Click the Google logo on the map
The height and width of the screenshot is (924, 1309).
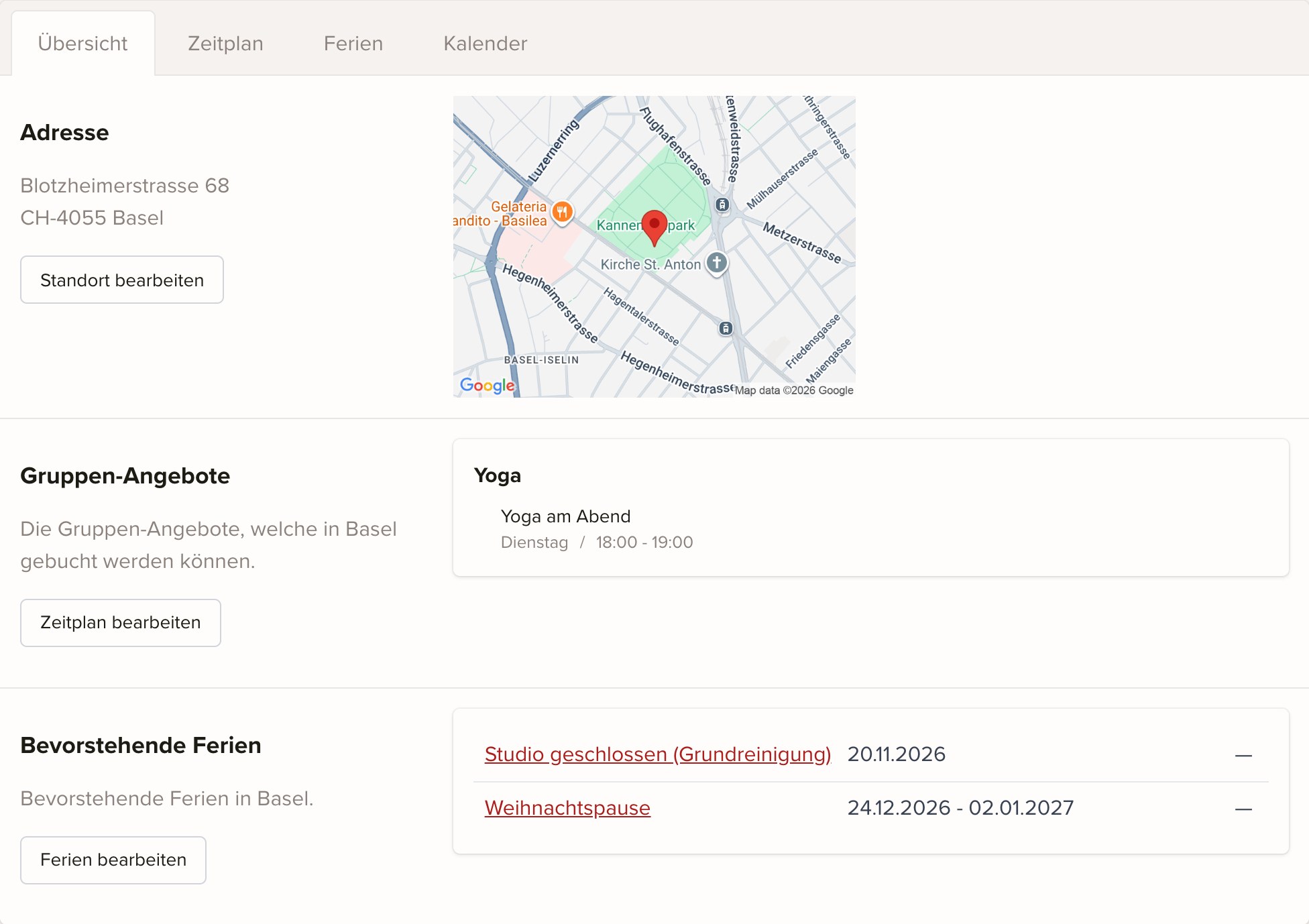pyautogui.click(x=488, y=386)
